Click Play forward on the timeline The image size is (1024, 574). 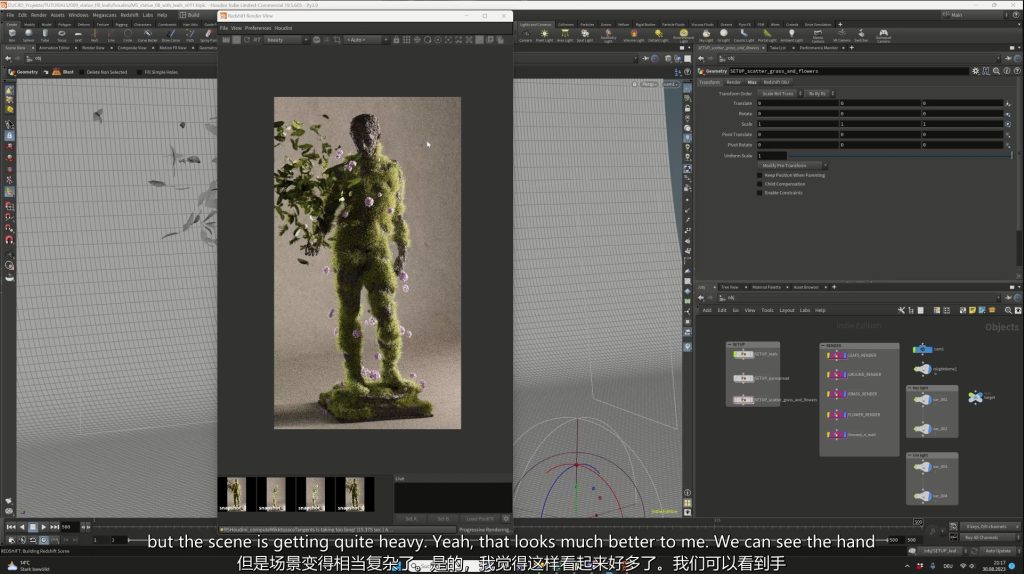[x=44, y=526]
